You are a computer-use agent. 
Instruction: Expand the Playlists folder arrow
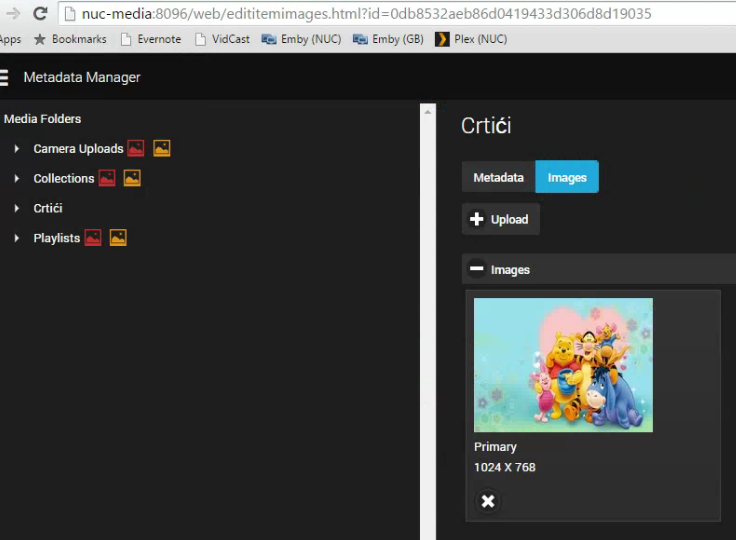pos(17,238)
